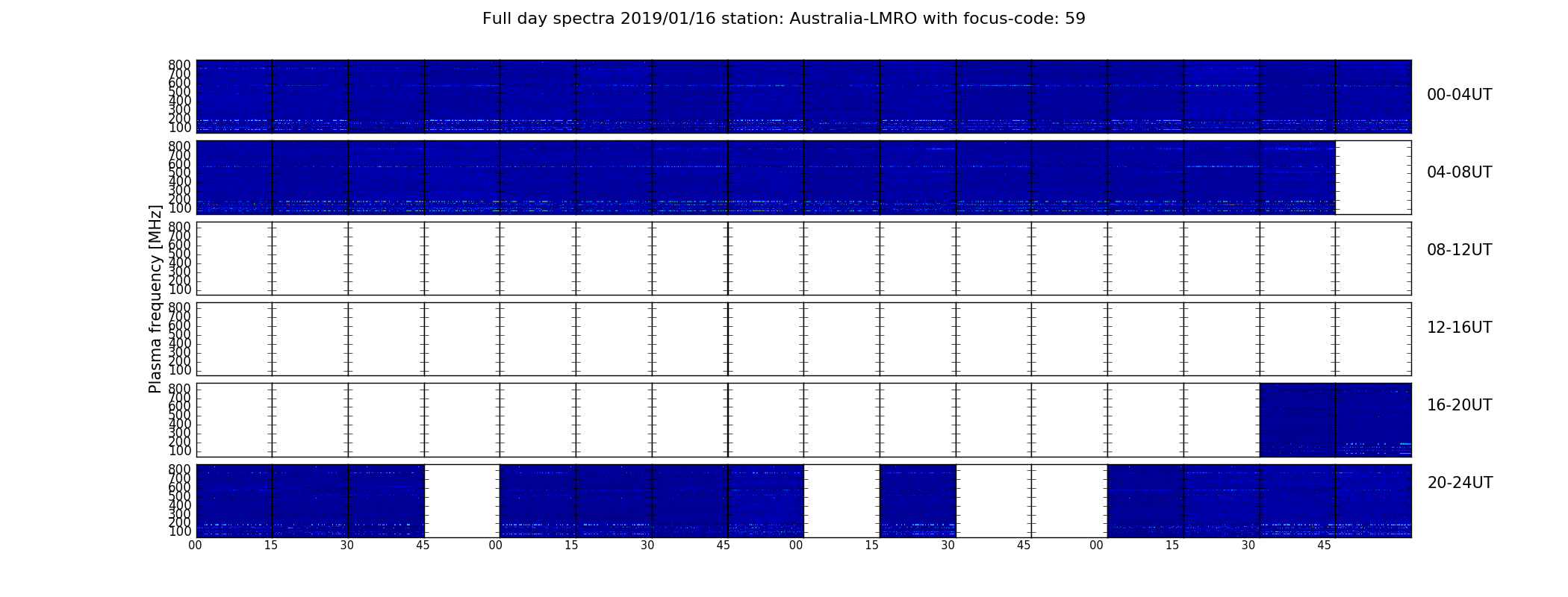Click the data block in the 16-20UT panel
The image size is (1568, 597).
tap(1335, 419)
